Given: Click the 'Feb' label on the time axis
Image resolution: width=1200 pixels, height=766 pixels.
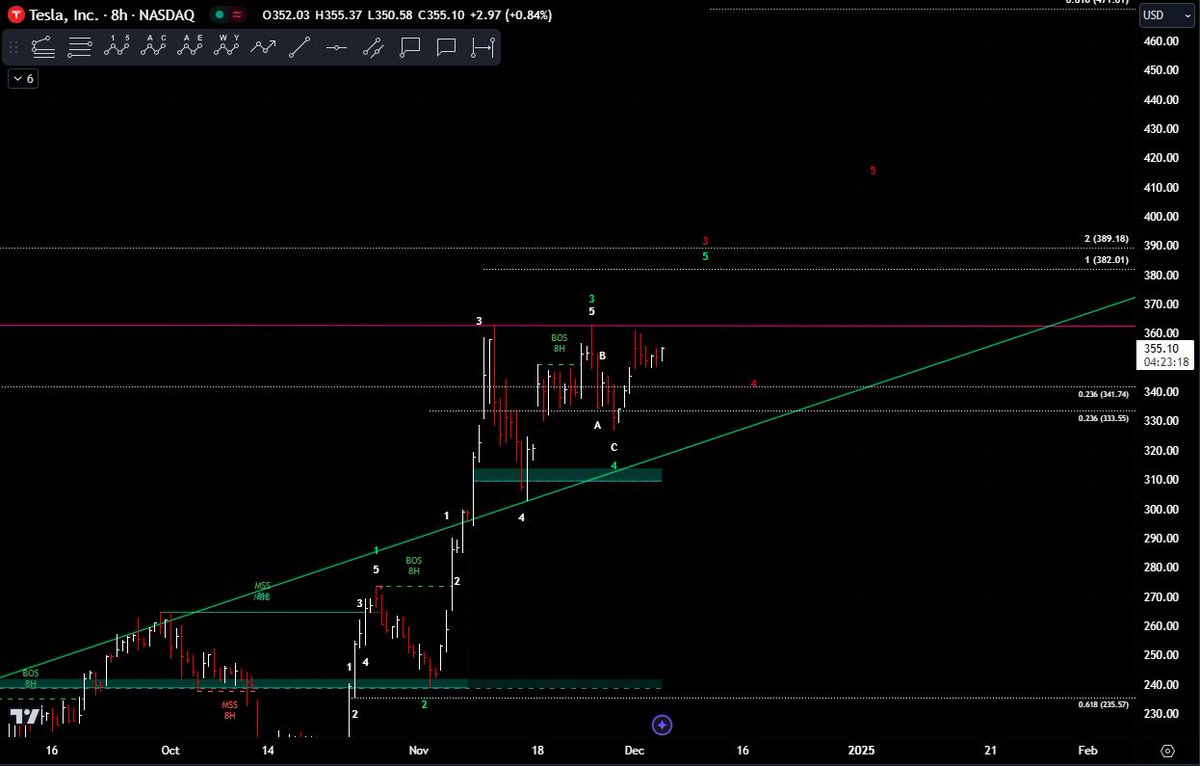Looking at the screenshot, I should (x=1088, y=750).
